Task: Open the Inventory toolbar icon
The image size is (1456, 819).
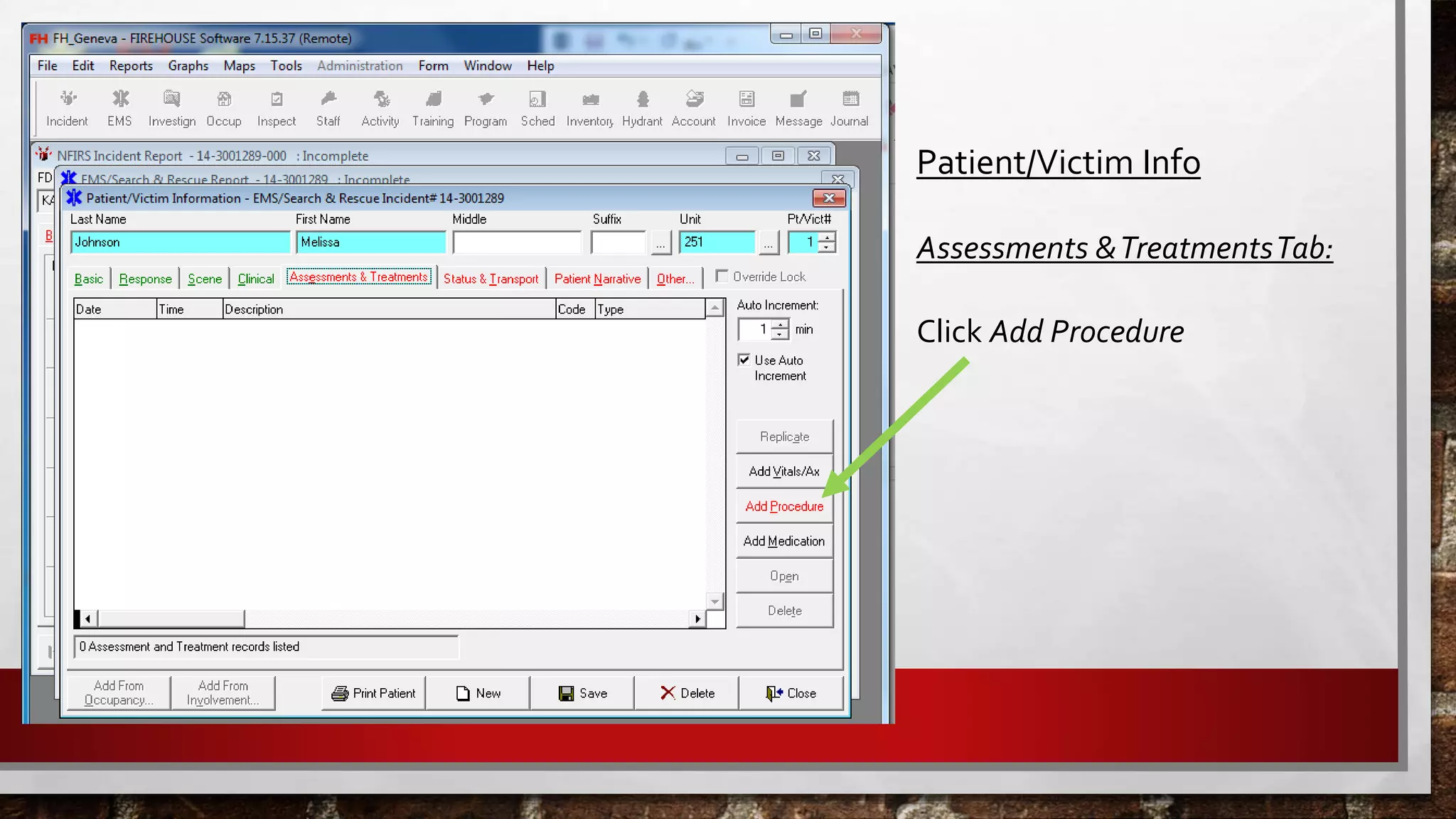Action: pos(590,108)
